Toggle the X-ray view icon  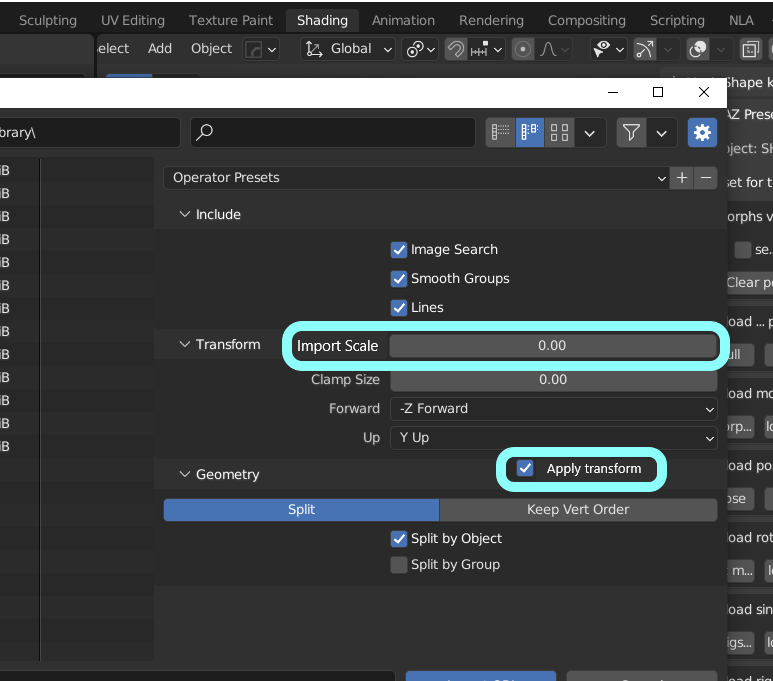(x=750, y=49)
